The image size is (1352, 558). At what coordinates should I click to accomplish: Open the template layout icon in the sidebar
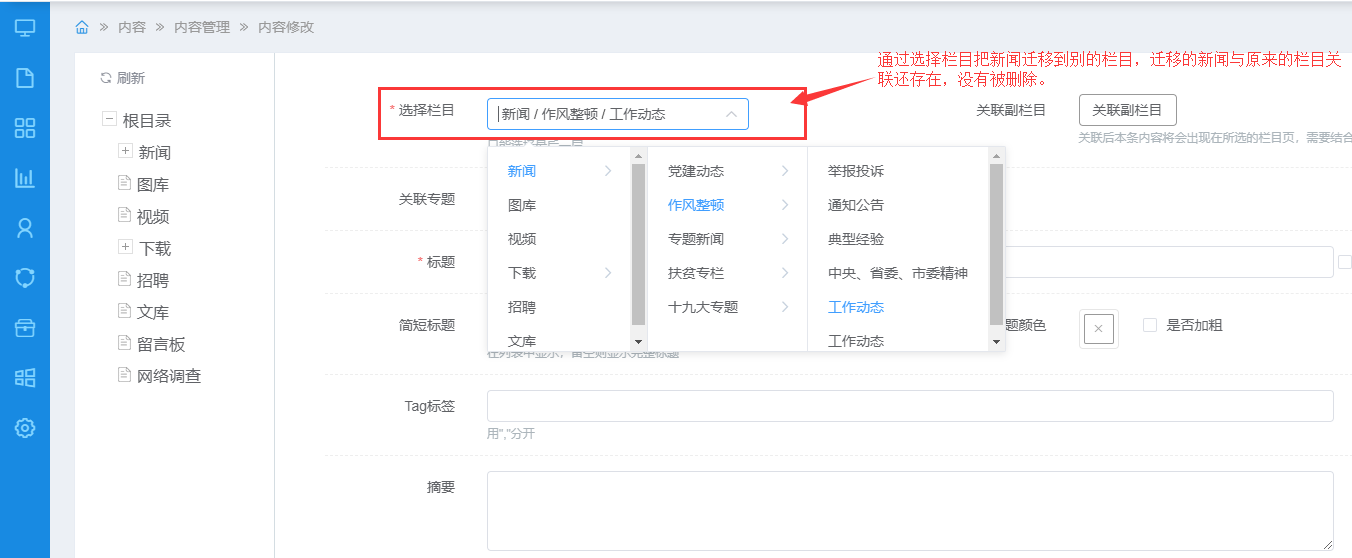[25, 378]
